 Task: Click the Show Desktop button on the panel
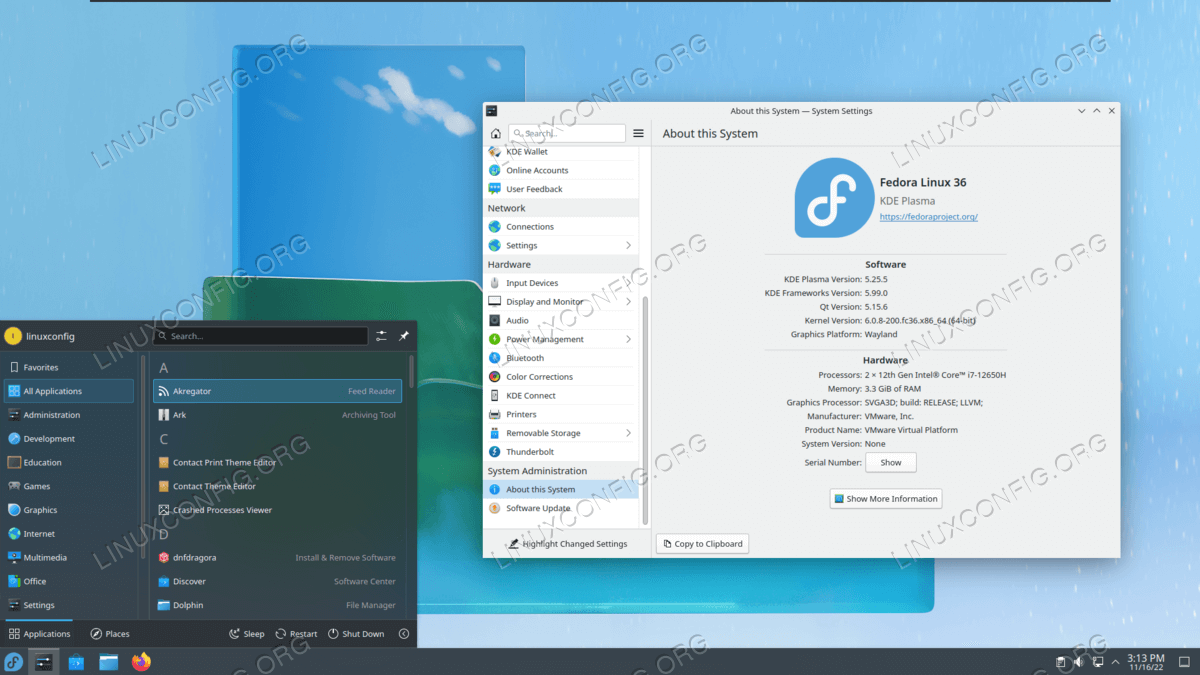click(x=1185, y=662)
